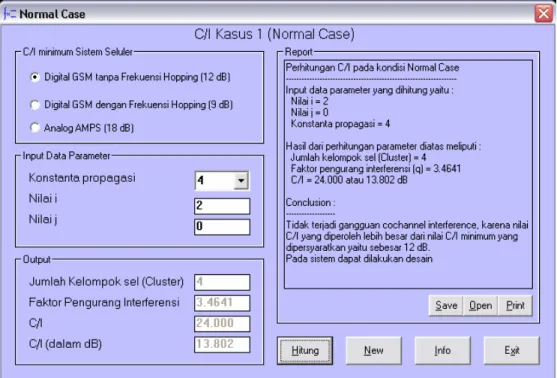557x378 pixels.
Task: Click report line "Nilai j = 0"
Action: 309,113
